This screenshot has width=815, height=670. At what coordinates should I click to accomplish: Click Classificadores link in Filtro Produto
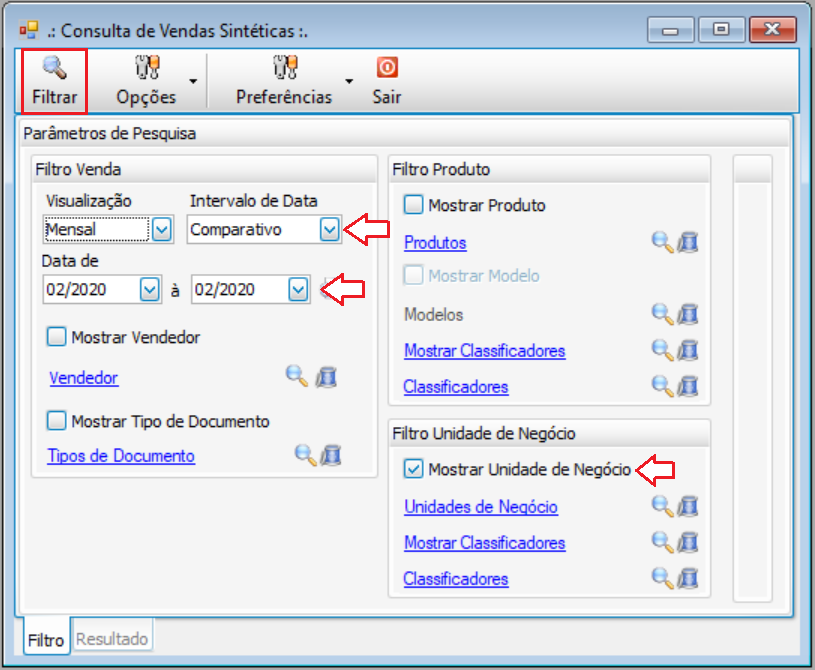click(x=455, y=387)
